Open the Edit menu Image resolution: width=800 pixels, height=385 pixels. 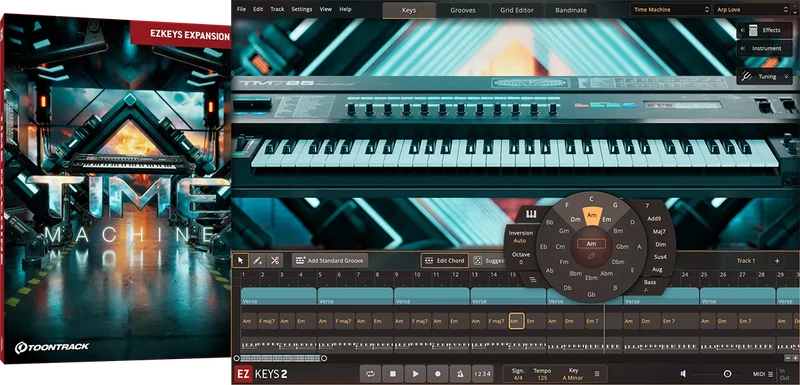[x=258, y=9]
